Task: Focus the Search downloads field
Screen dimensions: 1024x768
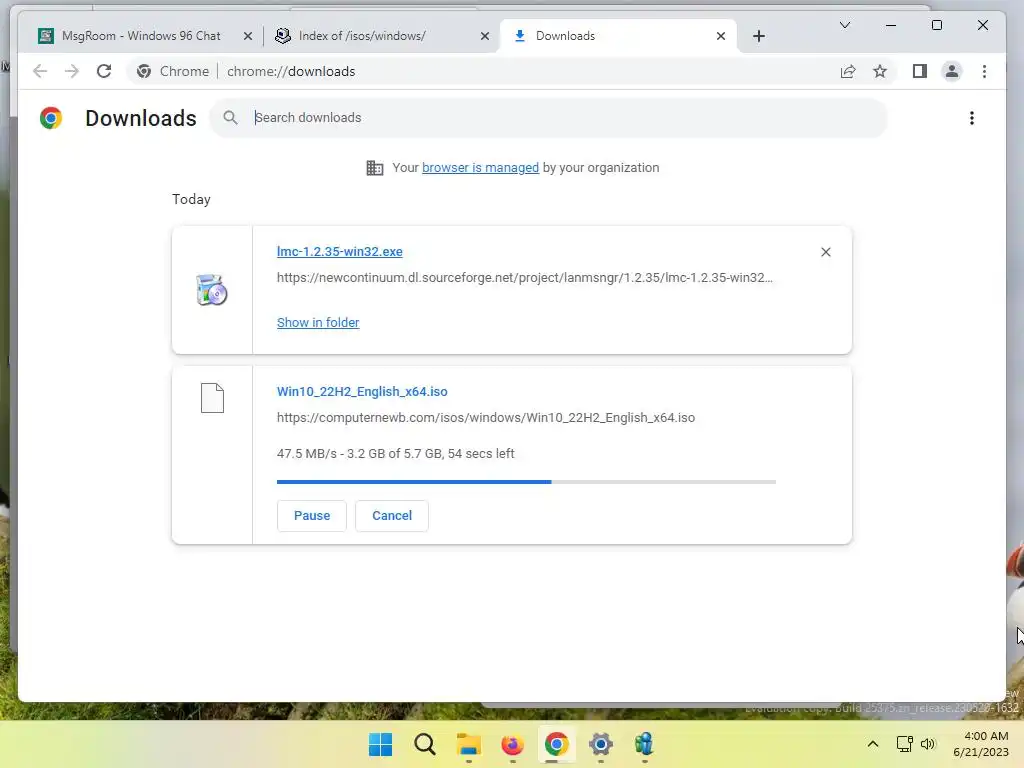Action: click(549, 118)
